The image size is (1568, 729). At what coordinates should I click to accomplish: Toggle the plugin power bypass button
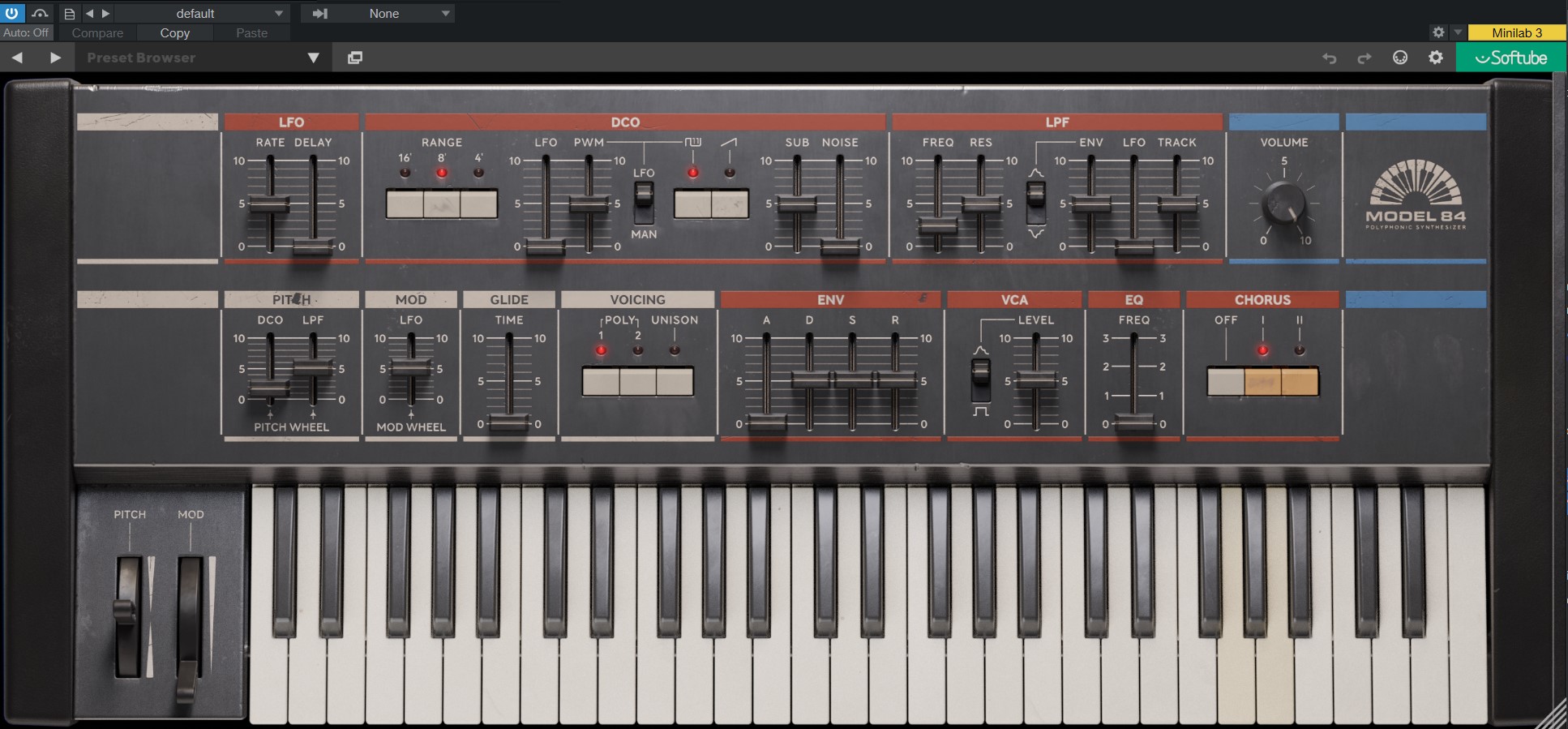tap(12, 13)
